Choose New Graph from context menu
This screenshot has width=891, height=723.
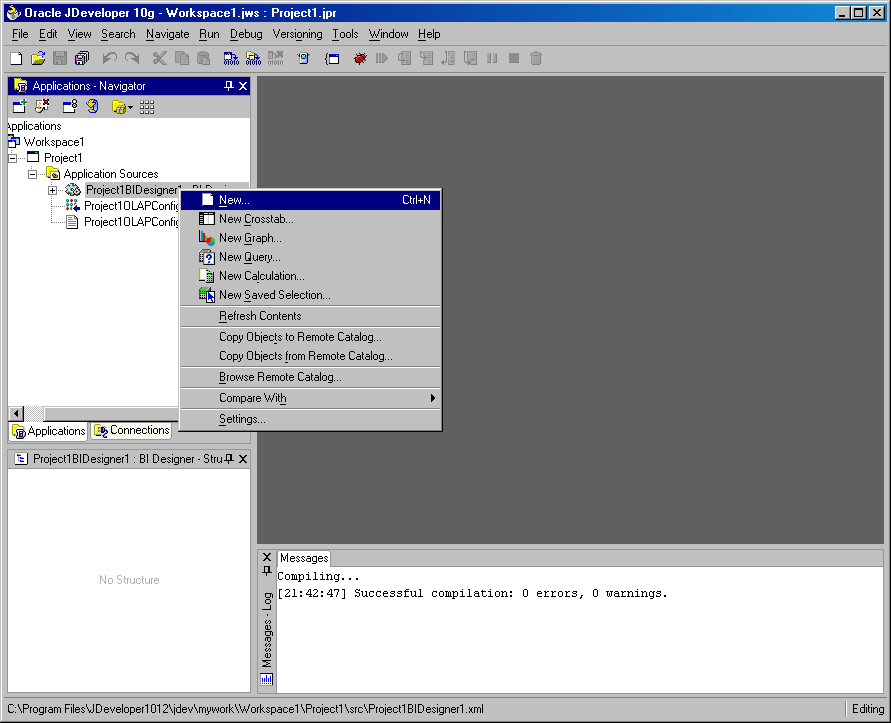[310, 238]
